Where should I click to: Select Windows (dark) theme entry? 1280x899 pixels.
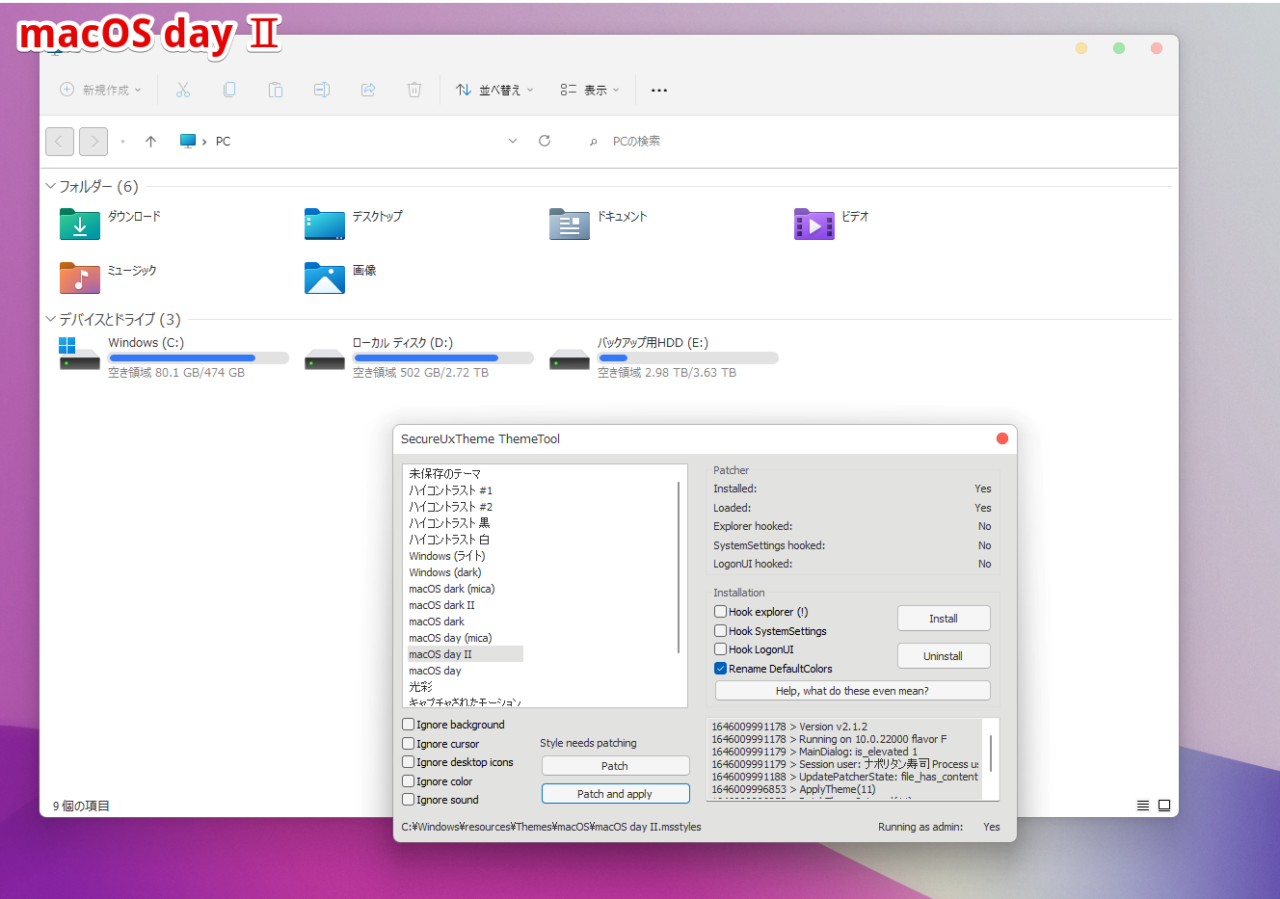445,572
